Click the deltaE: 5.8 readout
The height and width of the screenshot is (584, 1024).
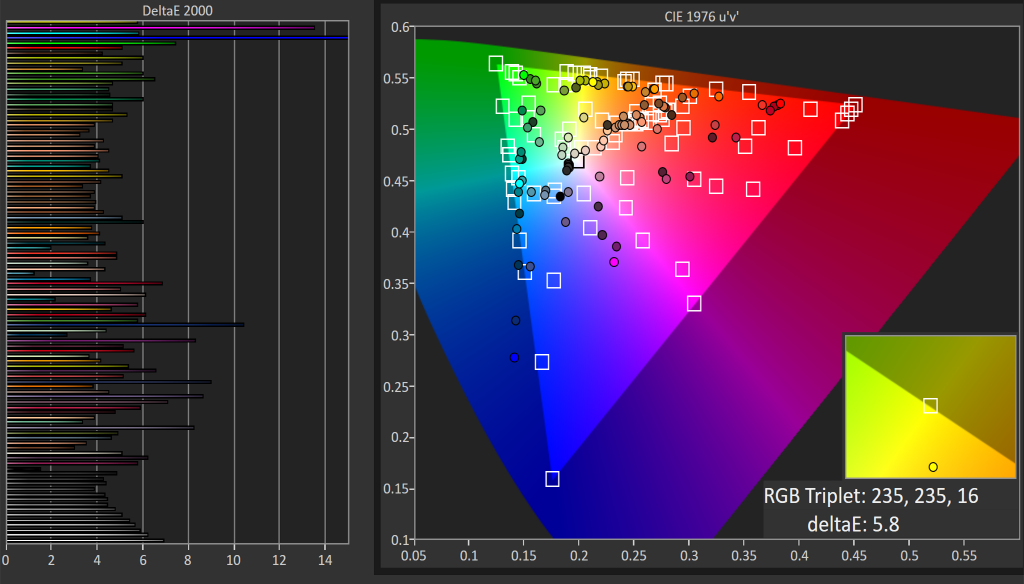point(853,524)
